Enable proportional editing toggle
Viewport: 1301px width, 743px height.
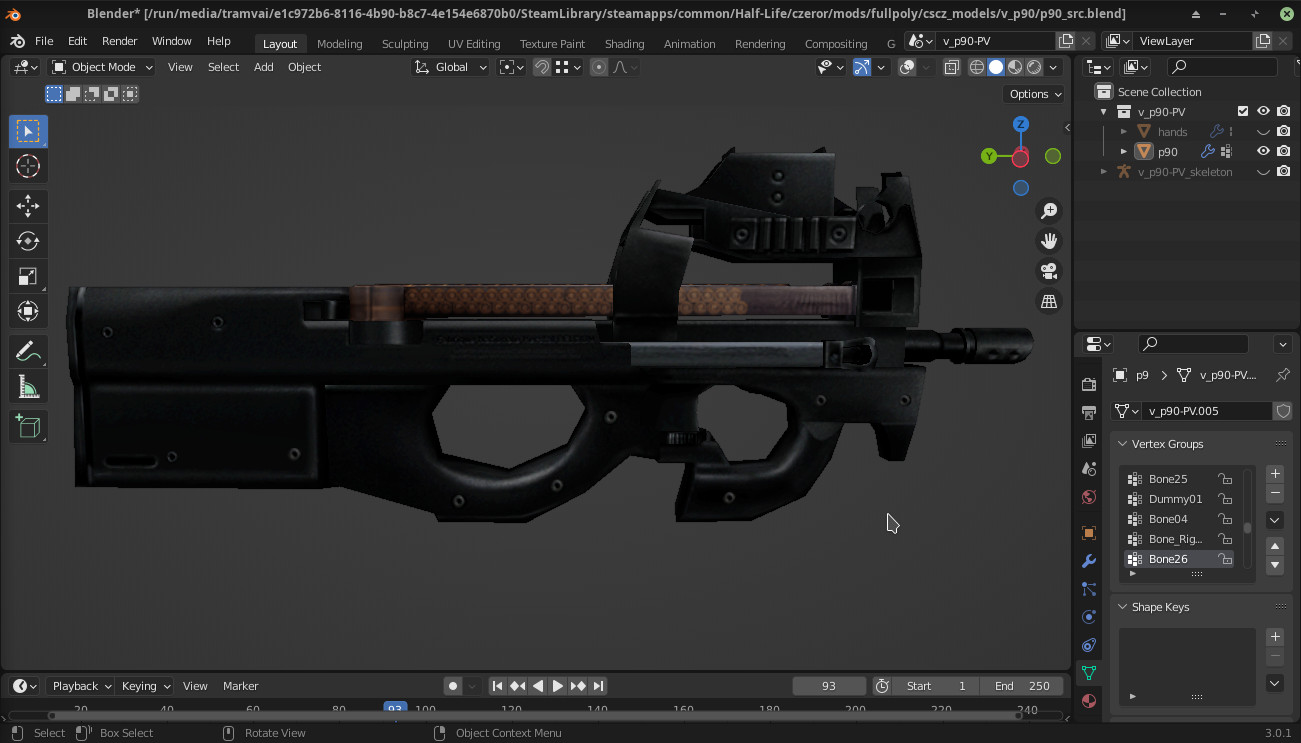(x=597, y=66)
